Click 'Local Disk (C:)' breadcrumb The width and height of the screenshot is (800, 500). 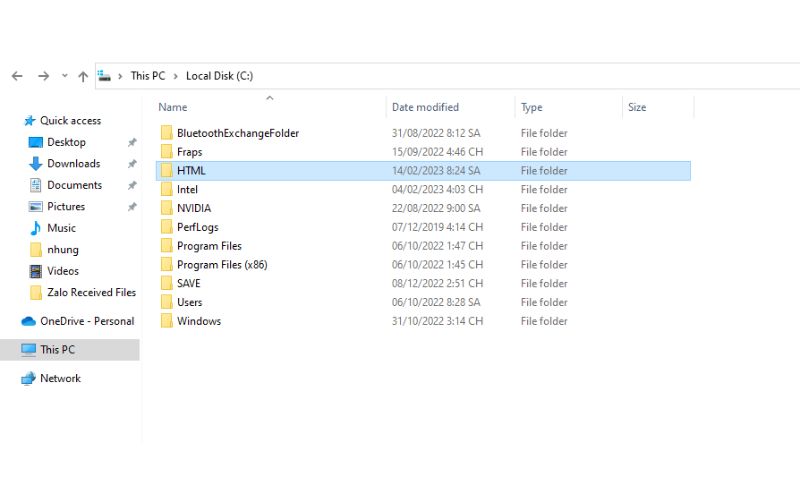pyautogui.click(x=219, y=76)
